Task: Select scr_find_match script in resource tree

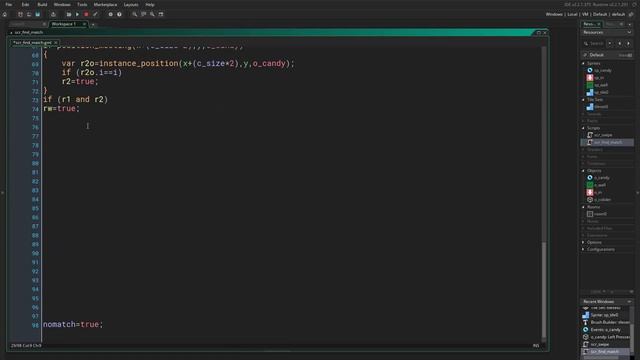Action: [607, 142]
